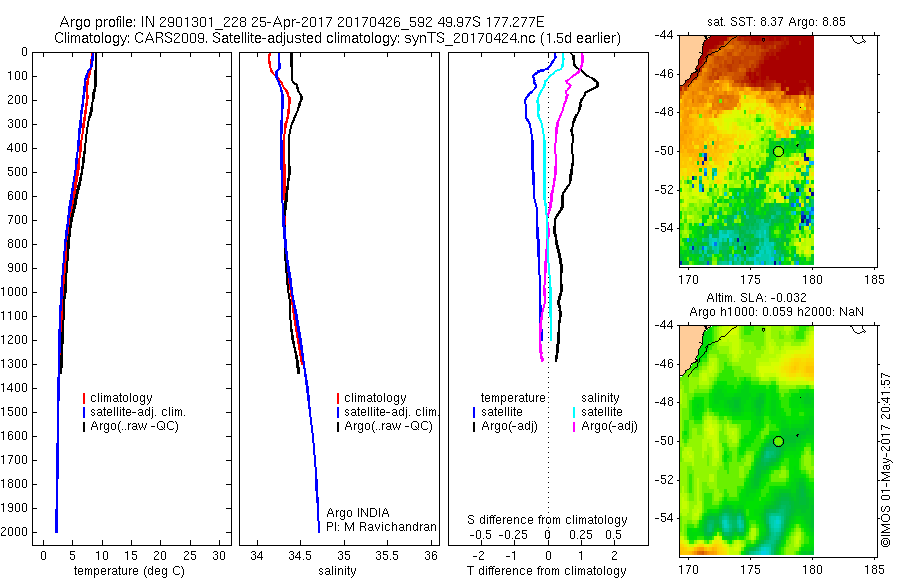Click 'Argo(..raw -QC)' legend entry in temperature panel
The width and height of the screenshot is (900, 580).
(134, 426)
